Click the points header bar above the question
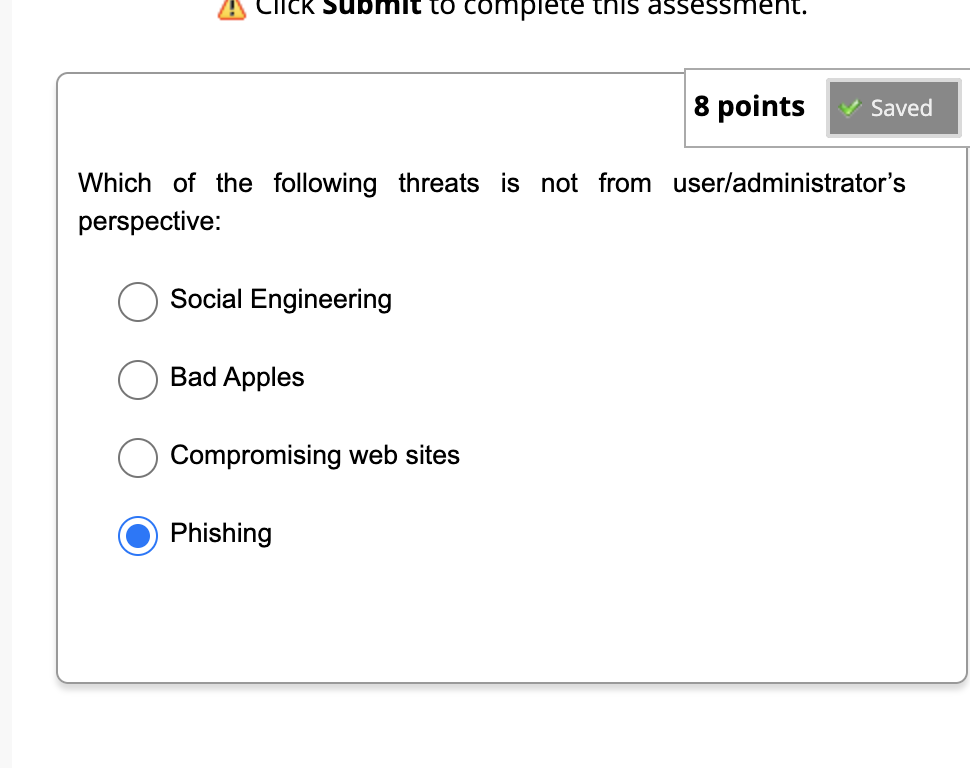The image size is (970, 768). point(826,107)
